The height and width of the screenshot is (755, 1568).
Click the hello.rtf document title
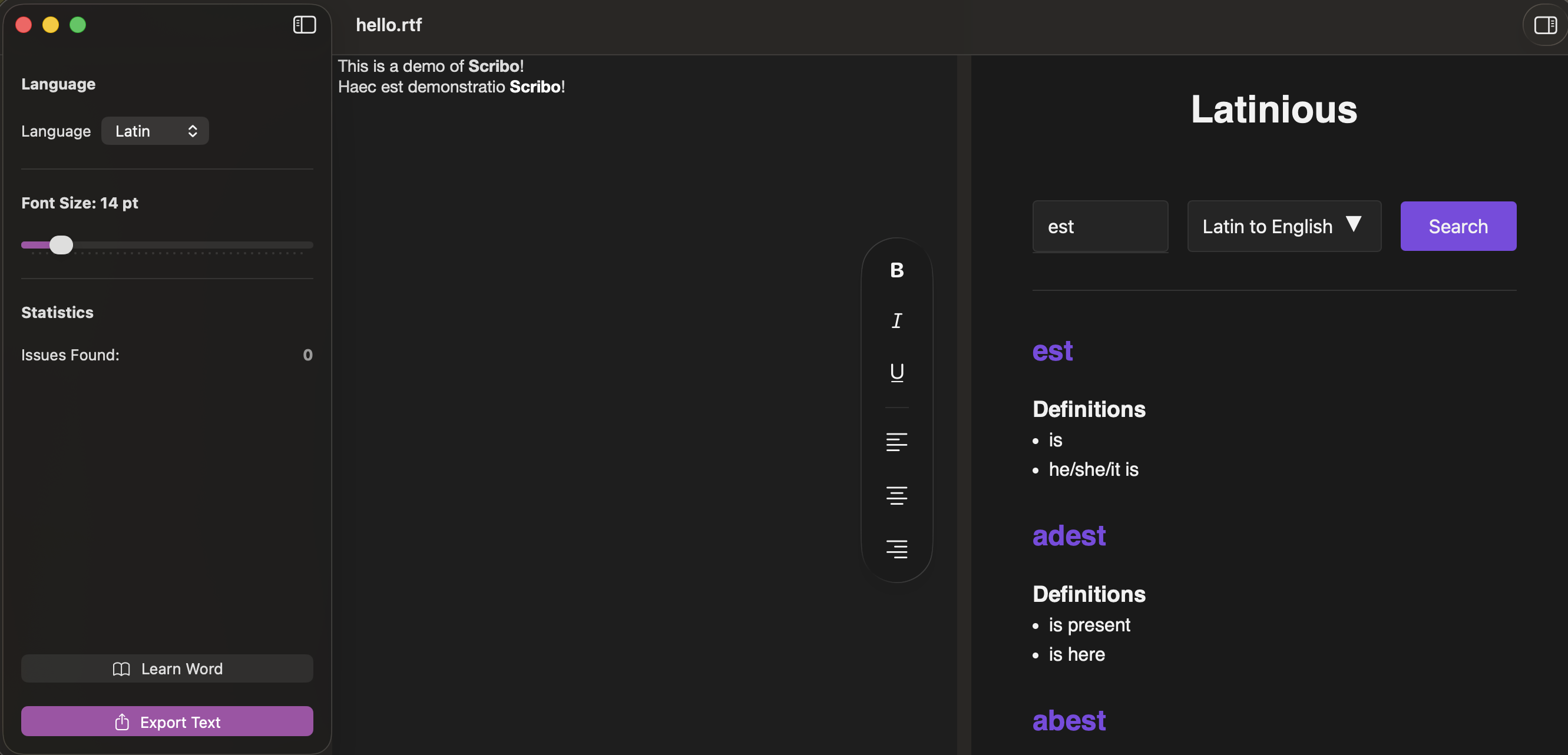click(389, 25)
